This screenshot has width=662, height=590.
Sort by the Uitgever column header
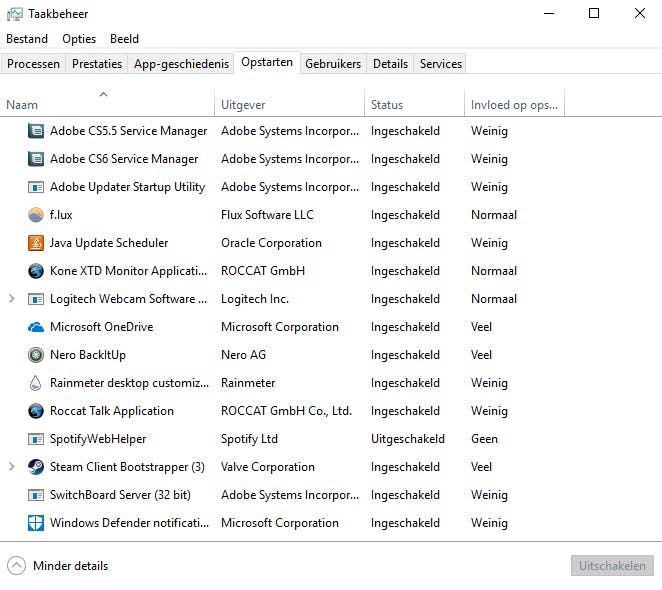243,105
